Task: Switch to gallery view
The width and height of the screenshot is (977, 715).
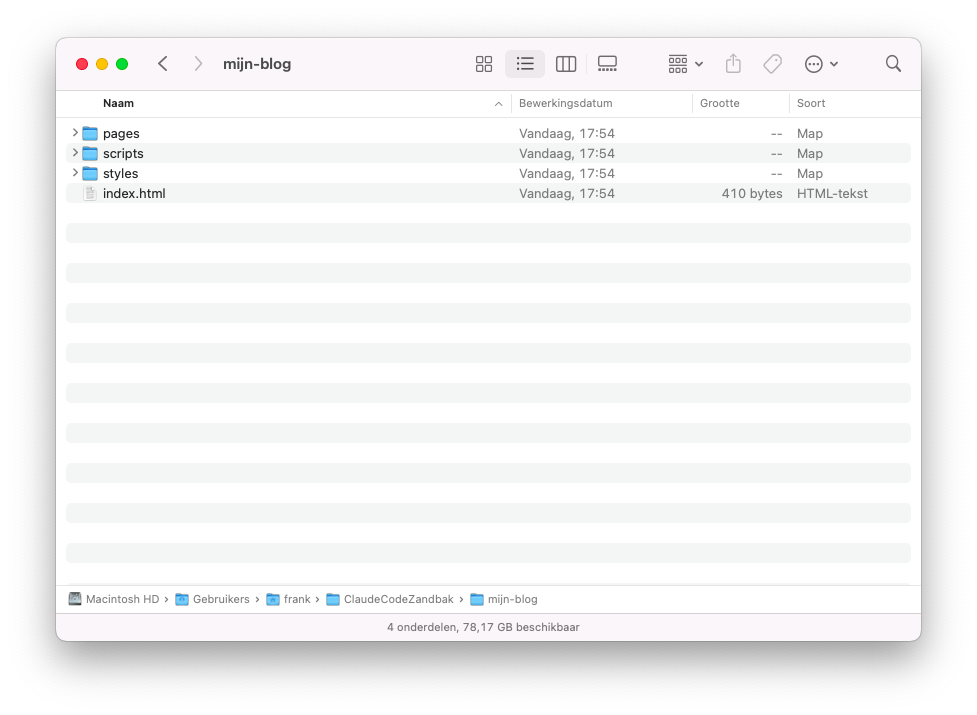Action: pyautogui.click(x=607, y=63)
